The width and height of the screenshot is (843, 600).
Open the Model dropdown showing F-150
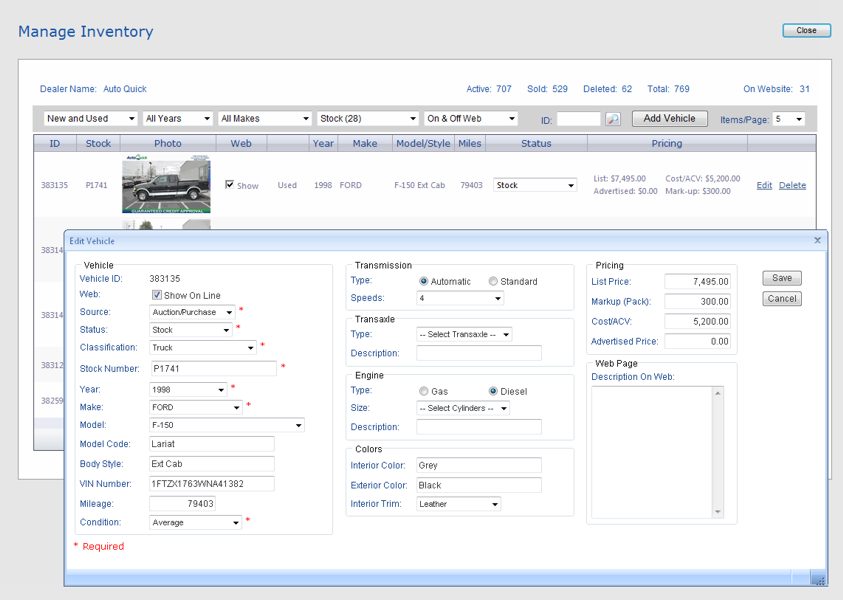[227, 425]
